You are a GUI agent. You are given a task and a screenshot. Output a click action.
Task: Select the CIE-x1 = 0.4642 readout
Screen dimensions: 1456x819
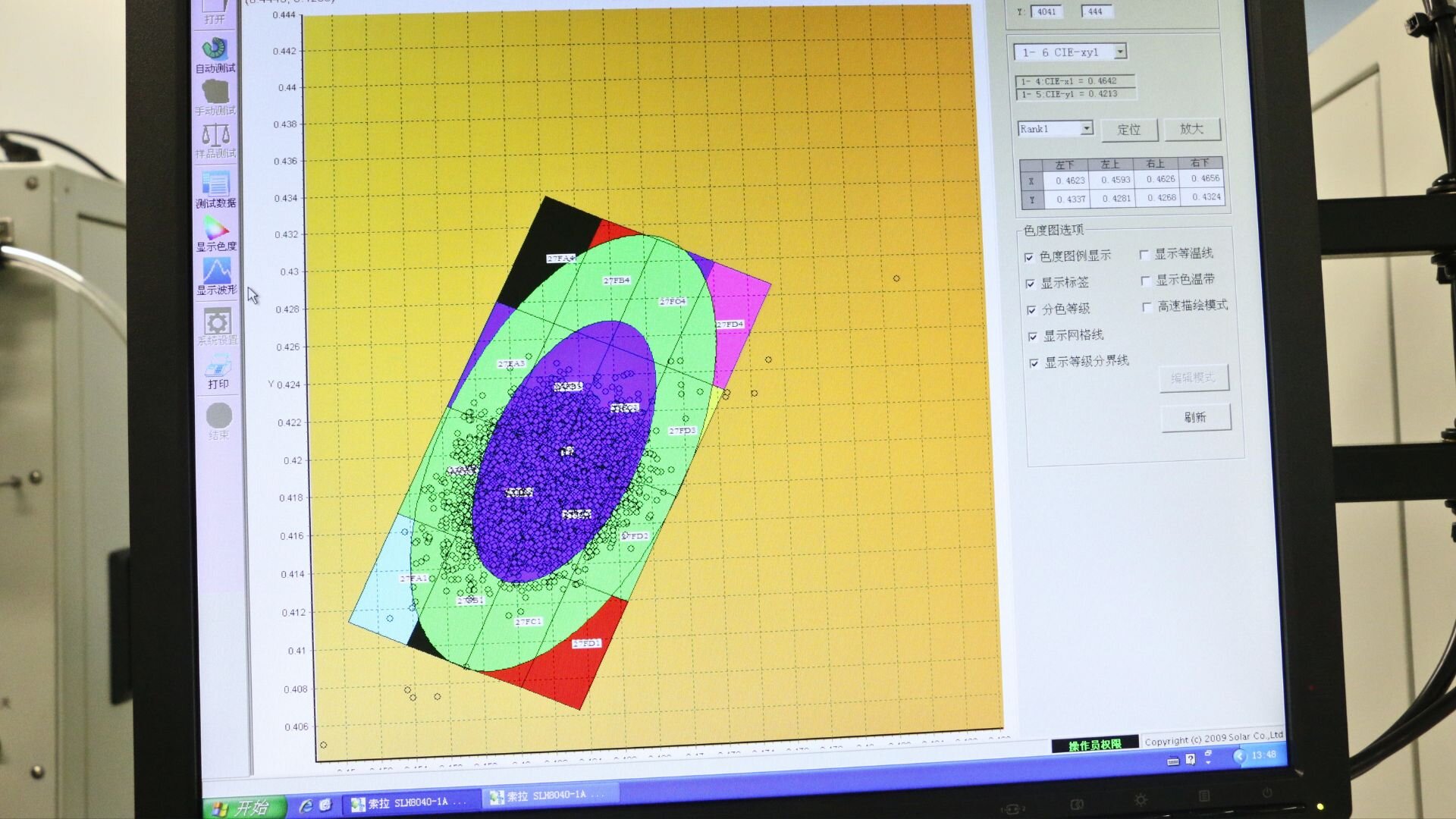pos(1076,81)
